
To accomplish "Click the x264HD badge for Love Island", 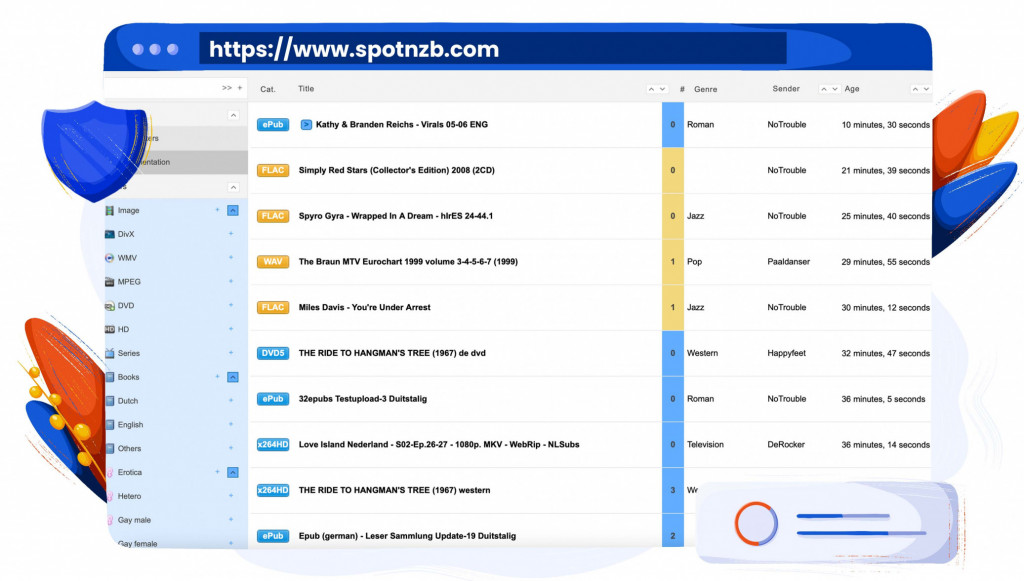I will click(x=273, y=444).
